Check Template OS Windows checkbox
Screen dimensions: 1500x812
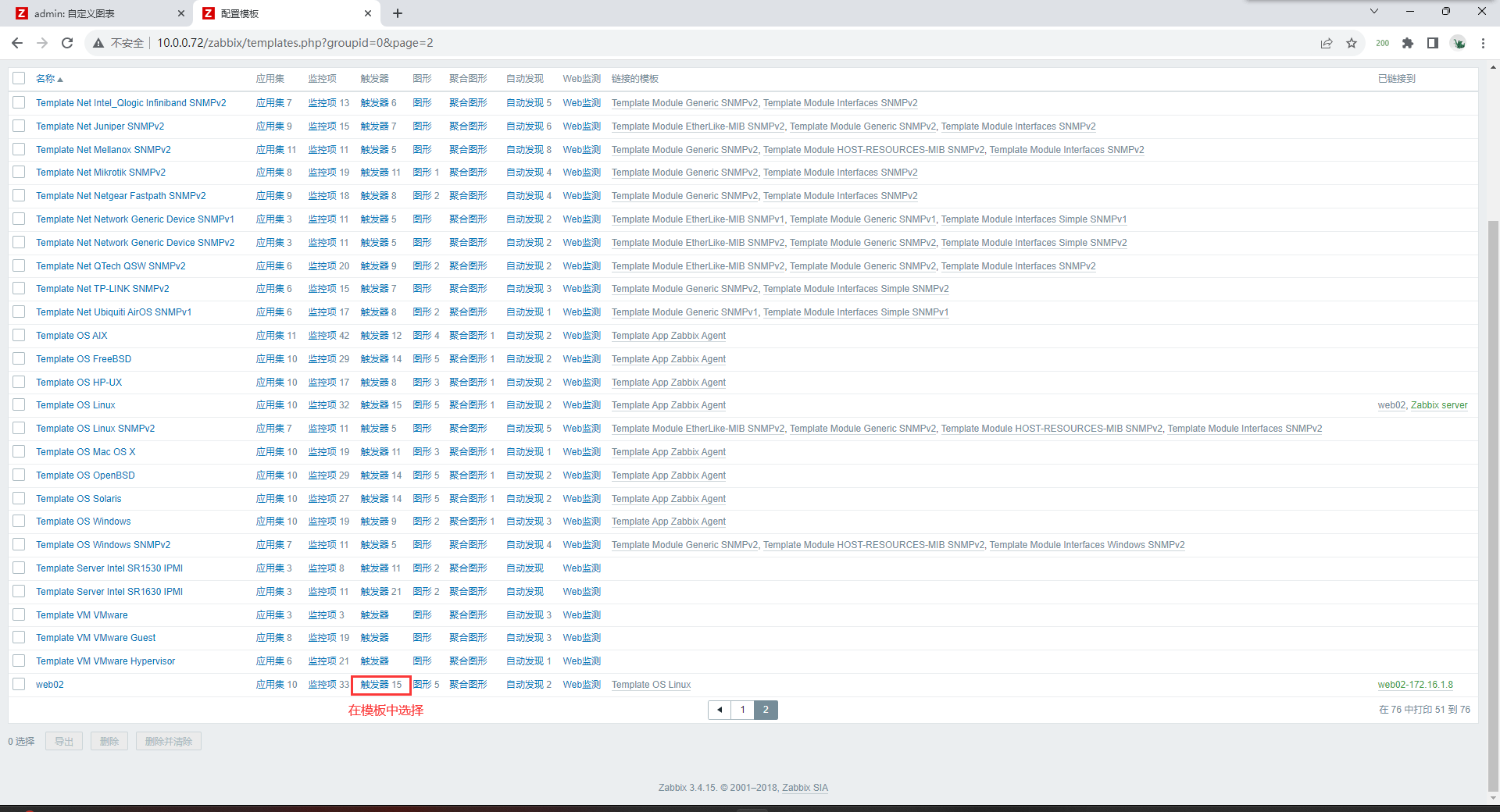click(19, 521)
